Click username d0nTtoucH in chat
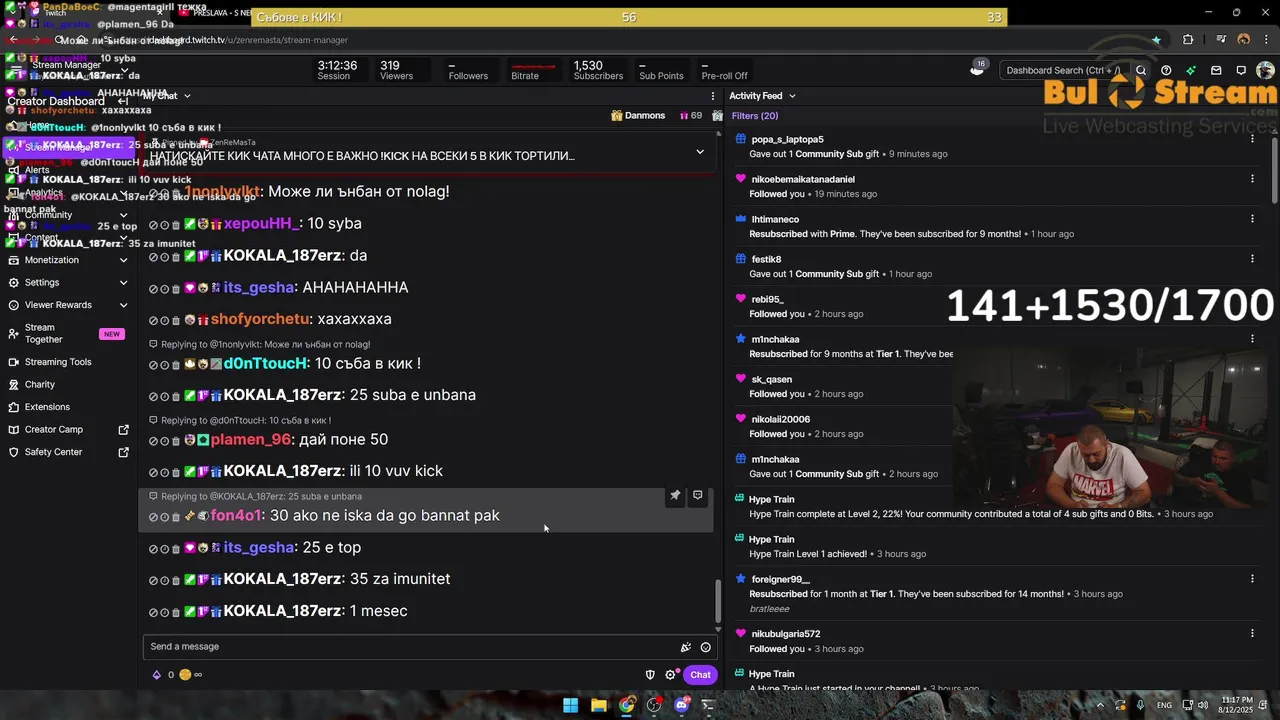1280x720 pixels. [x=265, y=364]
